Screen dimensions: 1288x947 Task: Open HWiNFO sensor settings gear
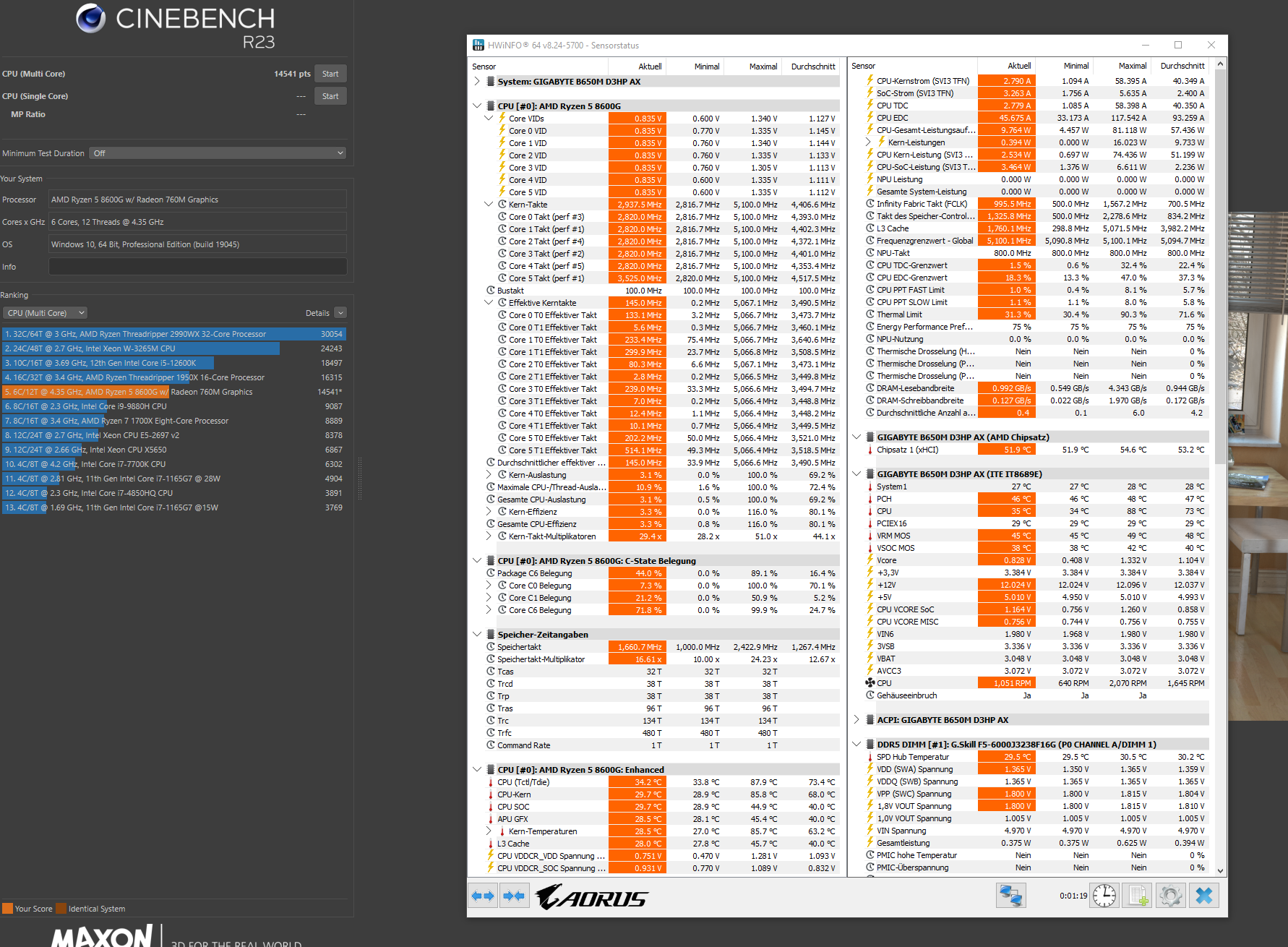pyautogui.click(x=1171, y=896)
